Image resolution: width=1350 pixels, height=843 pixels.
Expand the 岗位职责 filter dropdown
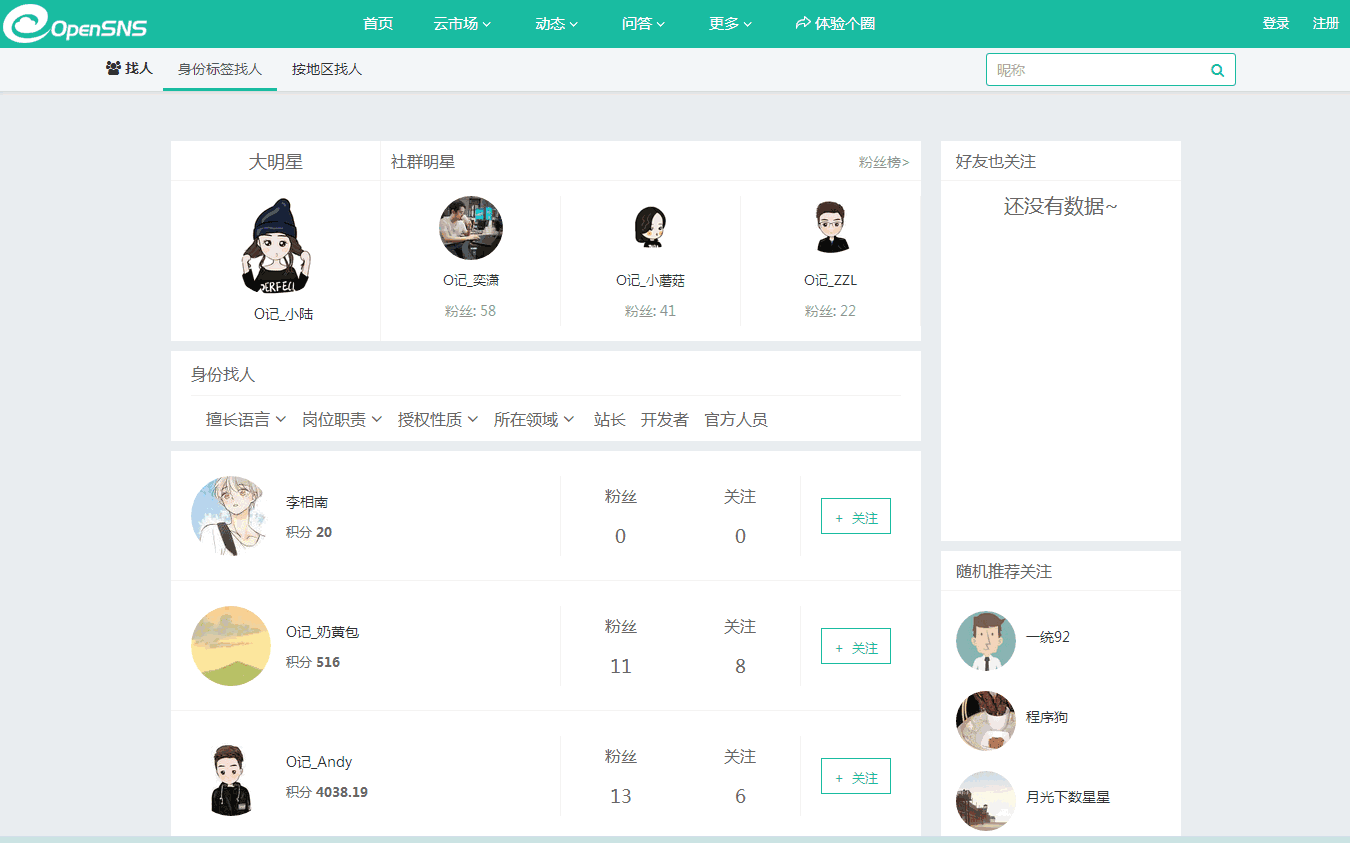tap(342, 420)
